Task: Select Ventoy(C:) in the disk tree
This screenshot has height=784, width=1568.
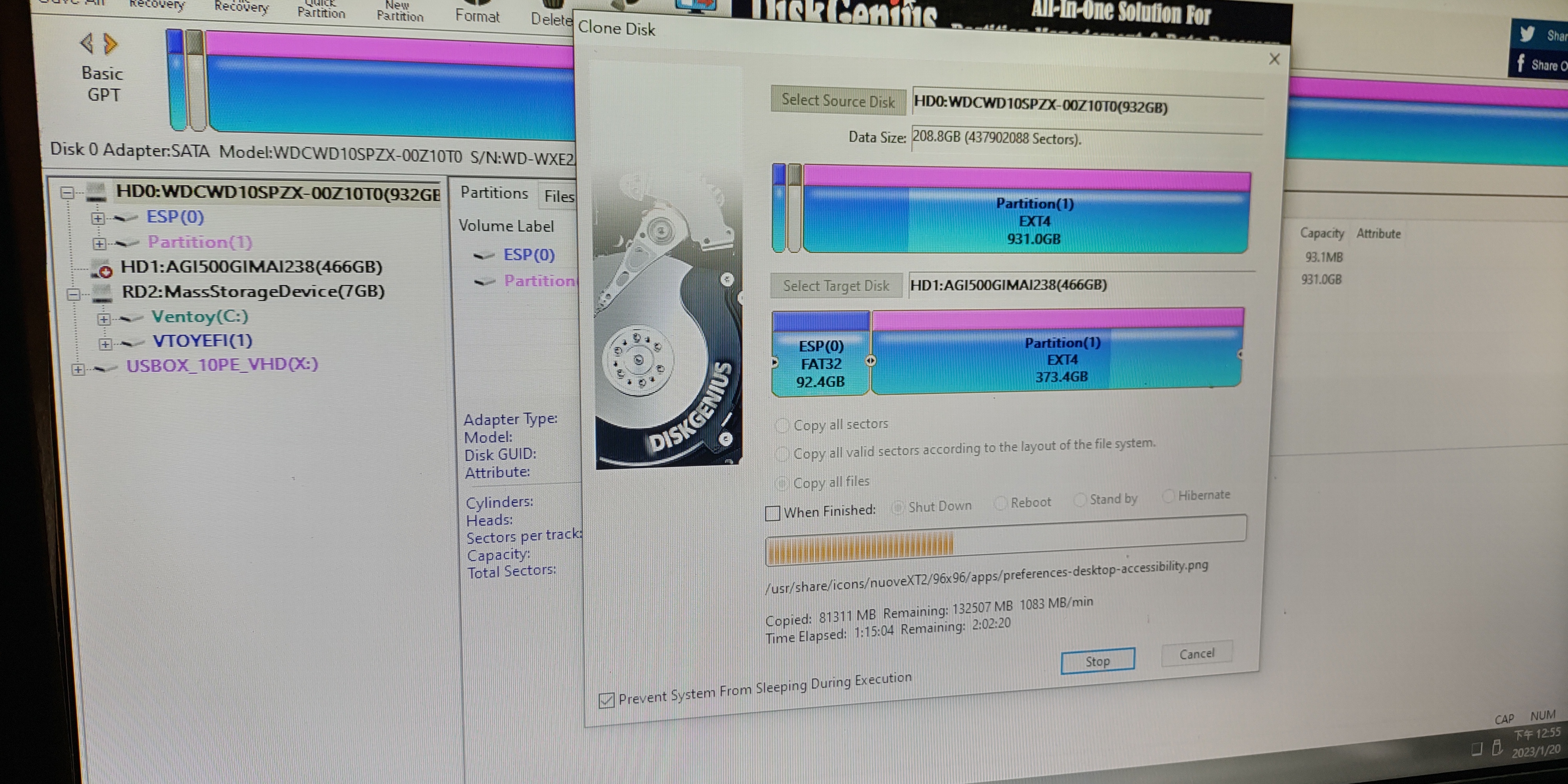Action: tap(200, 316)
